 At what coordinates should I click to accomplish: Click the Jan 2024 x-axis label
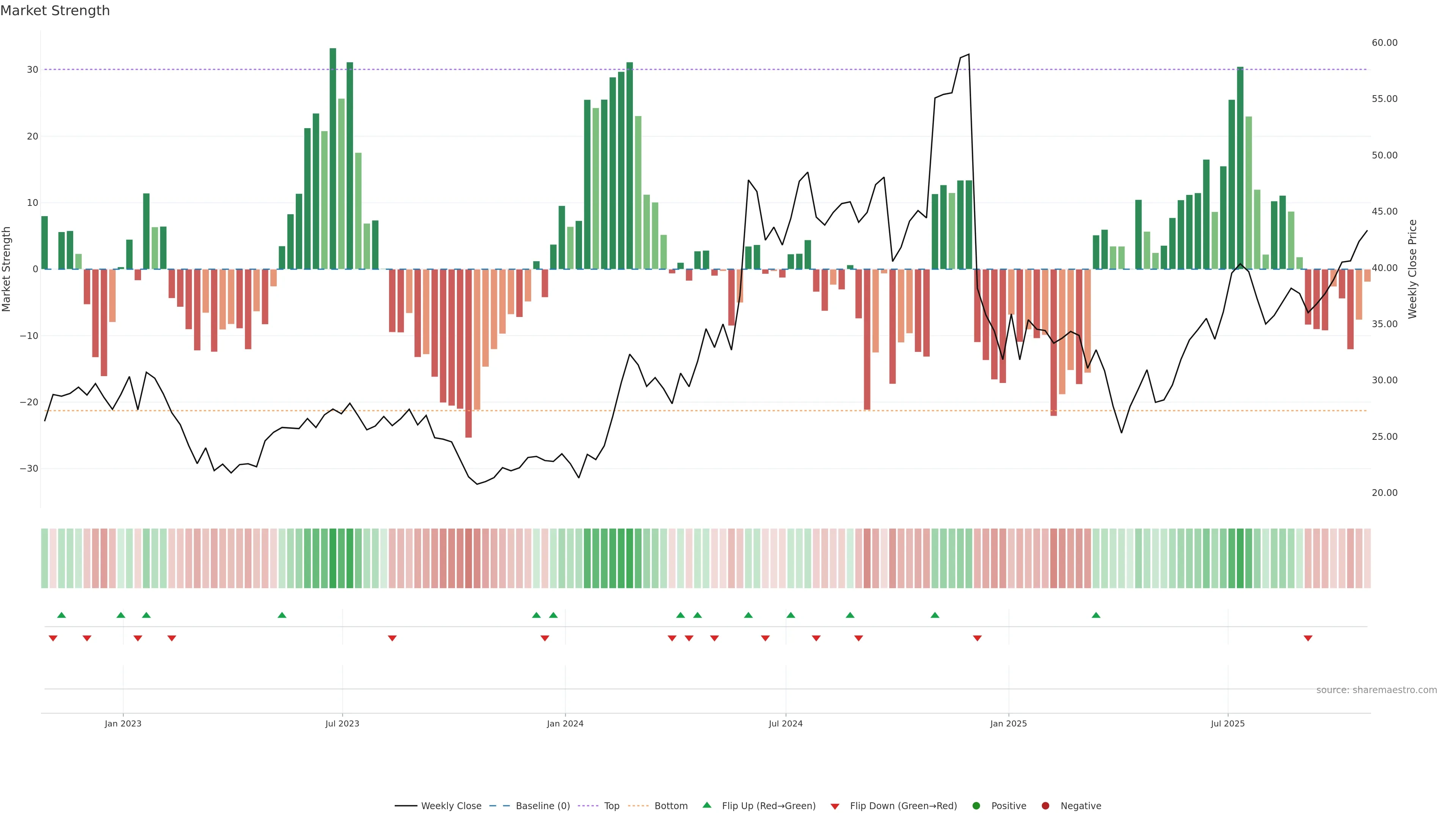coord(565,723)
